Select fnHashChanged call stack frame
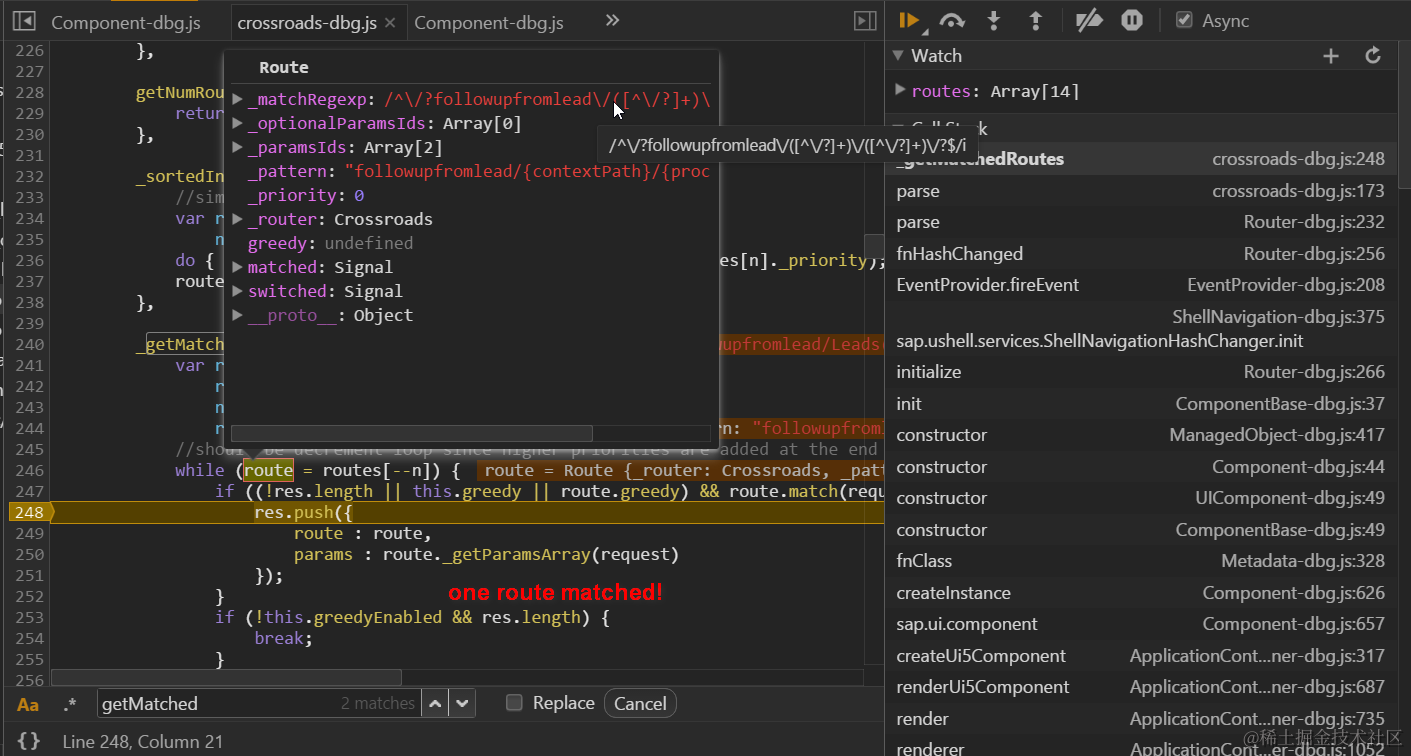This screenshot has width=1411, height=756. pos(1141,253)
